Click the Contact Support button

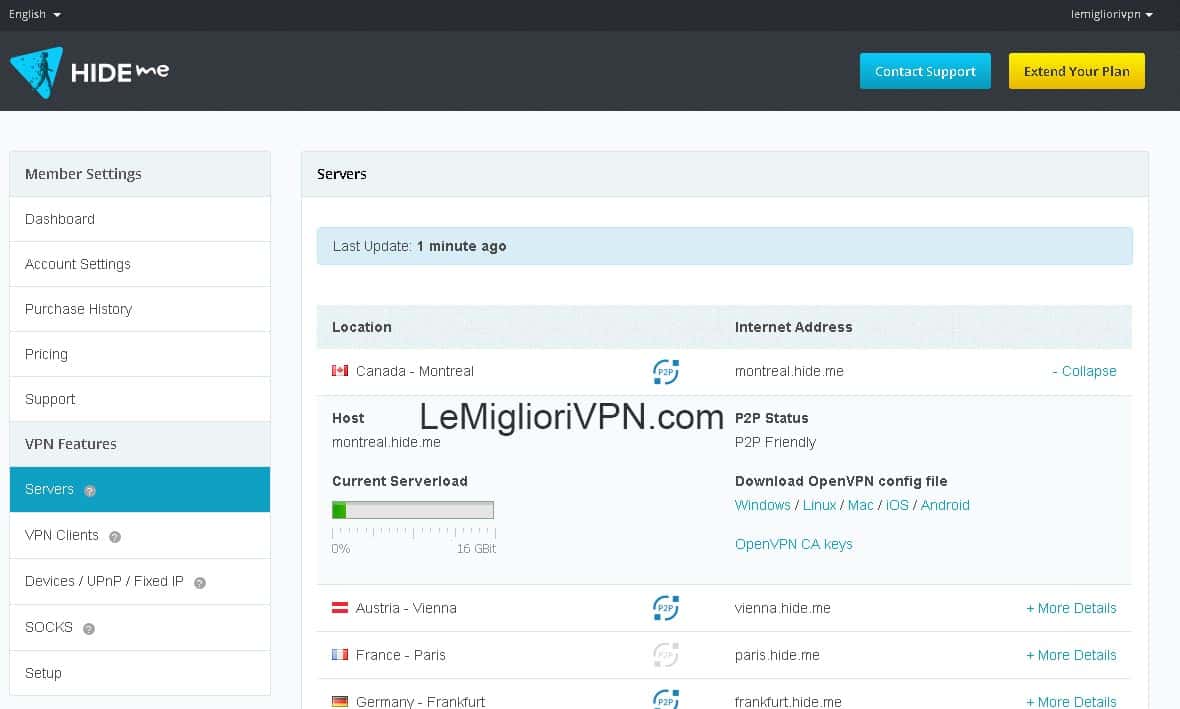click(x=925, y=71)
